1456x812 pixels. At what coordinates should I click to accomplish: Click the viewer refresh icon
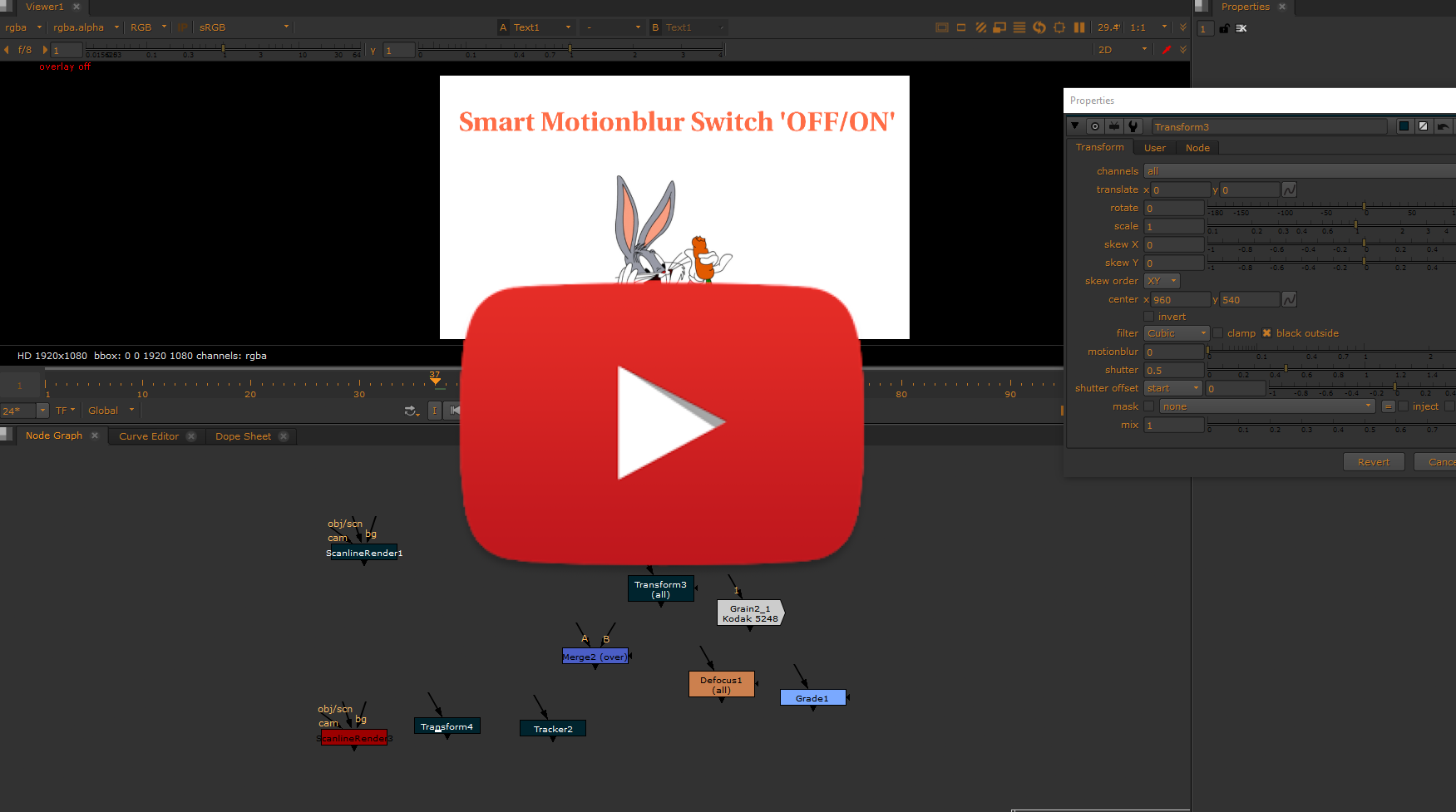click(x=1039, y=27)
